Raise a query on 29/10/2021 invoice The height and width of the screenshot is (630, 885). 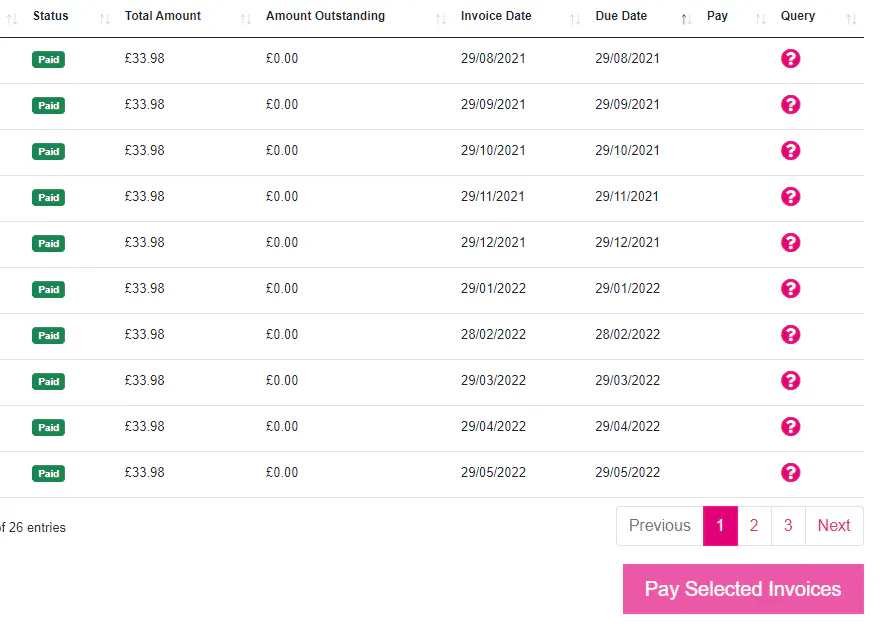tap(790, 151)
